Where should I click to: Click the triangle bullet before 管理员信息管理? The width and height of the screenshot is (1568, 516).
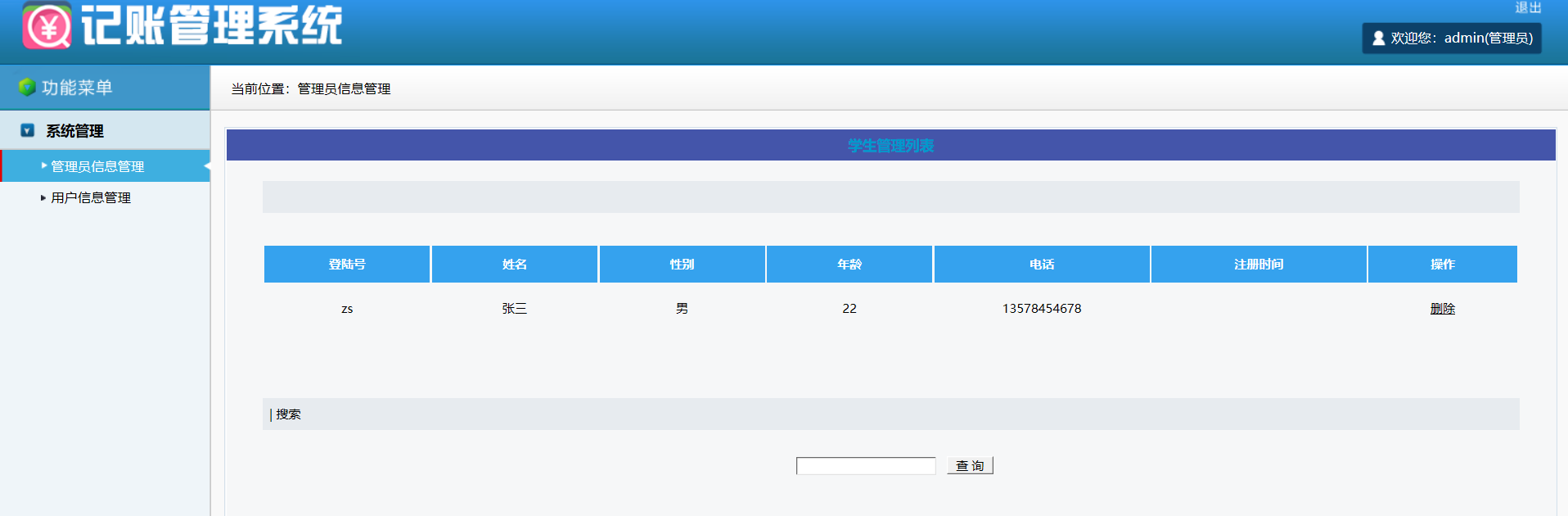(x=44, y=165)
